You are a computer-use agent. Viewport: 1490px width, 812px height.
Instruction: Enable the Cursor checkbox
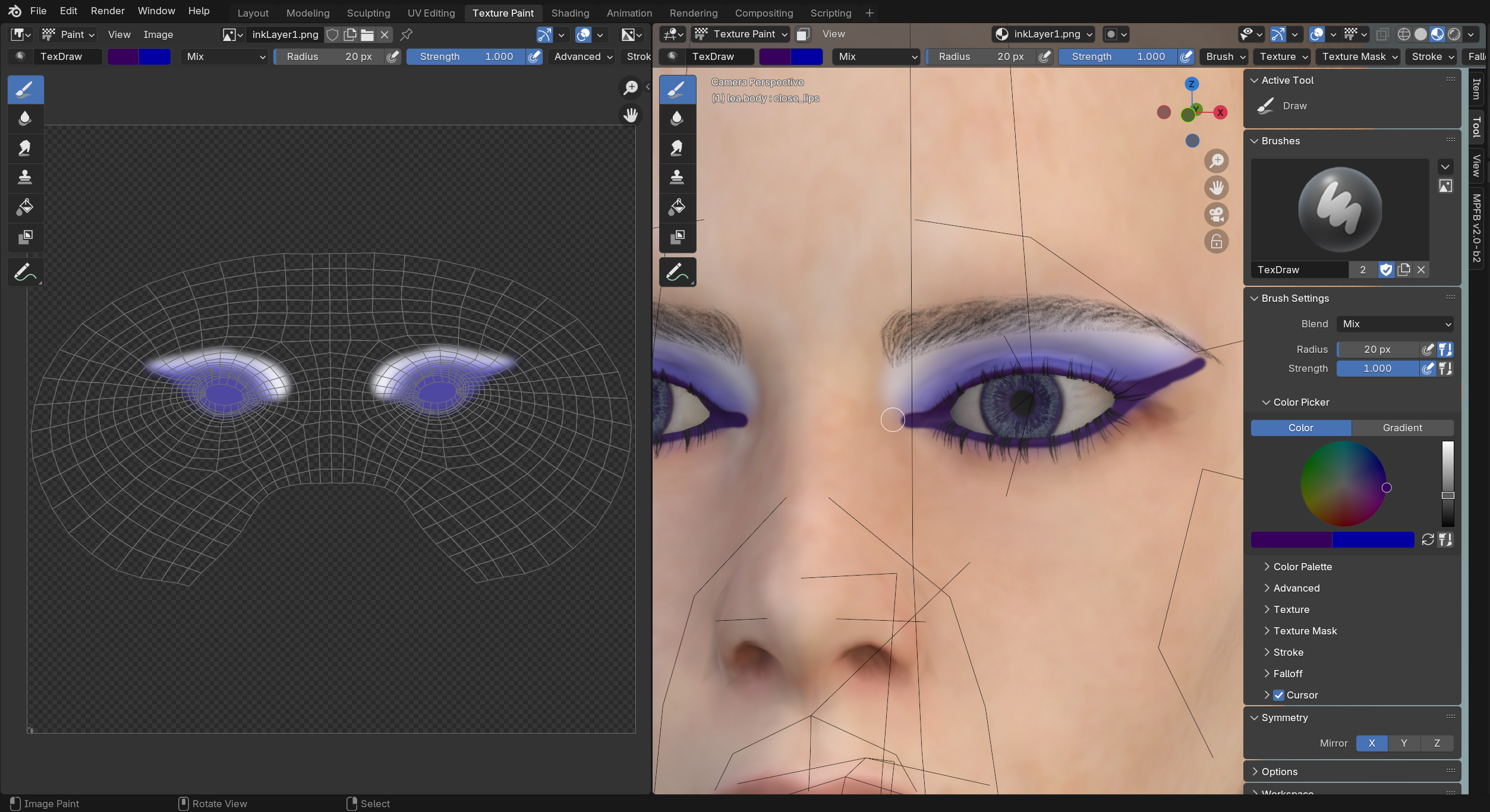[x=1278, y=695]
